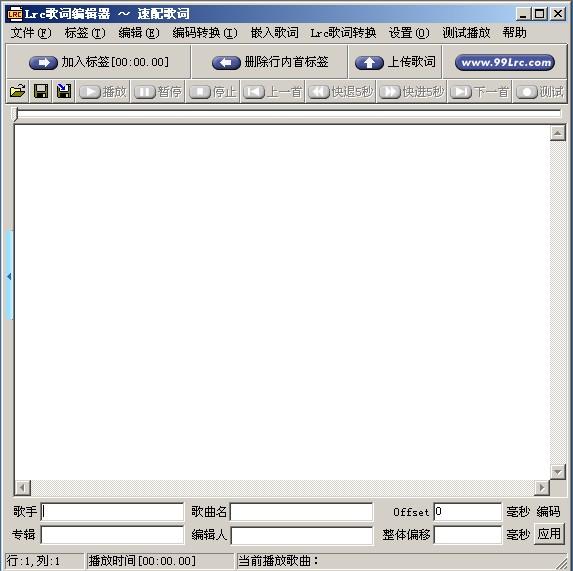Save lyrics using the floppy disk icon
This screenshot has width=573, height=571.
point(41,91)
